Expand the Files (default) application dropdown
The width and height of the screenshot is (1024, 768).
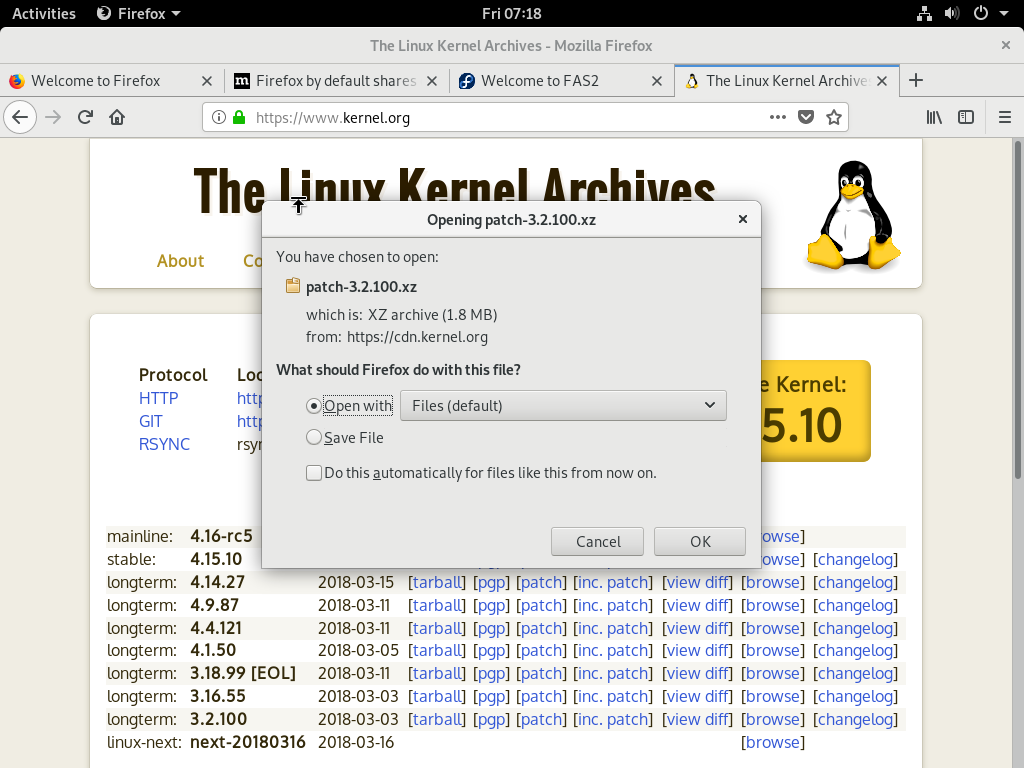point(563,406)
